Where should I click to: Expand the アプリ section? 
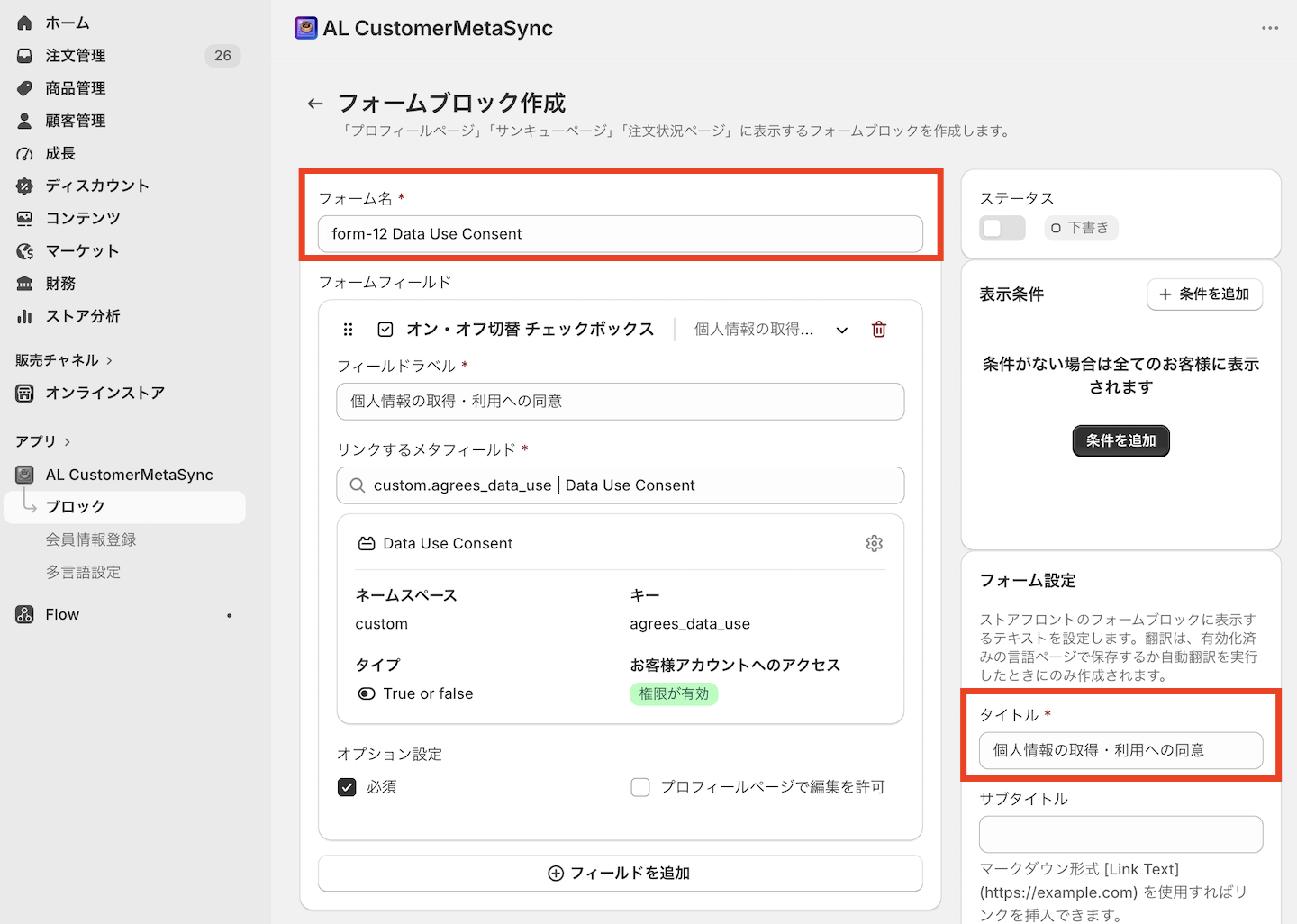[43, 441]
